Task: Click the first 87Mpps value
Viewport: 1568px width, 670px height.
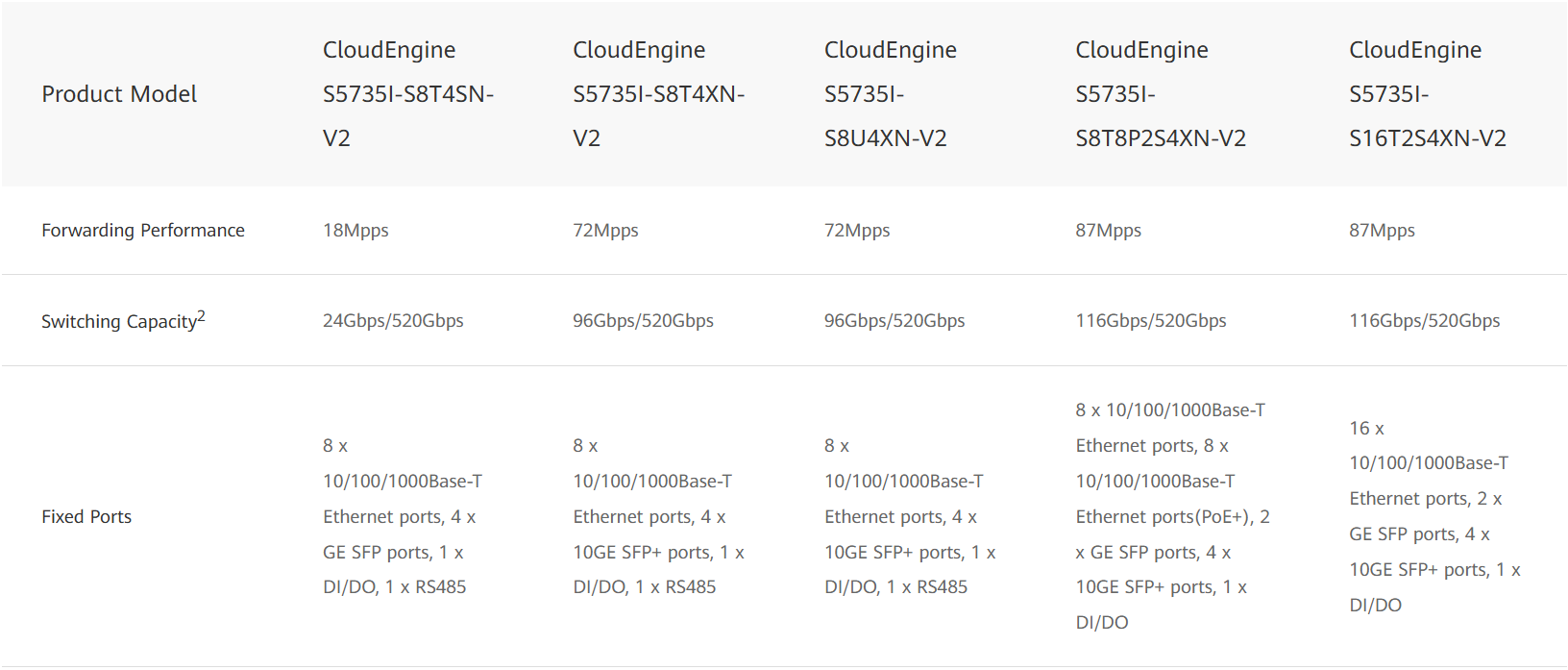Action: pos(1108,231)
